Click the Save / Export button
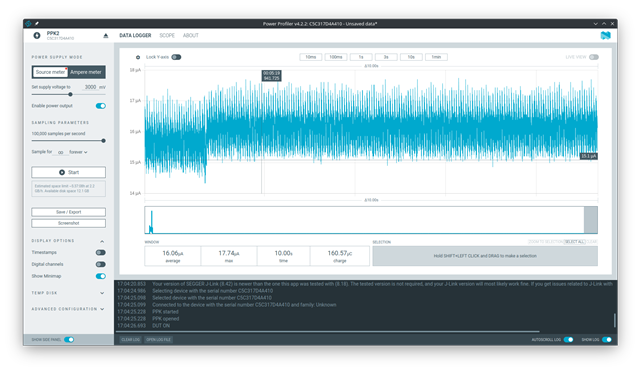Viewport: 640px width, 372px height. point(69,212)
